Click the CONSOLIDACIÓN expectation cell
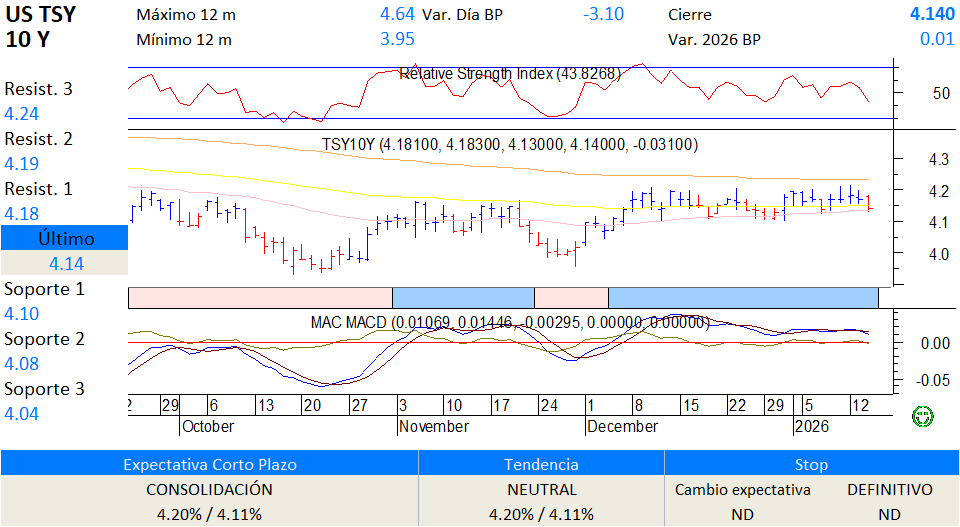 tap(209, 490)
